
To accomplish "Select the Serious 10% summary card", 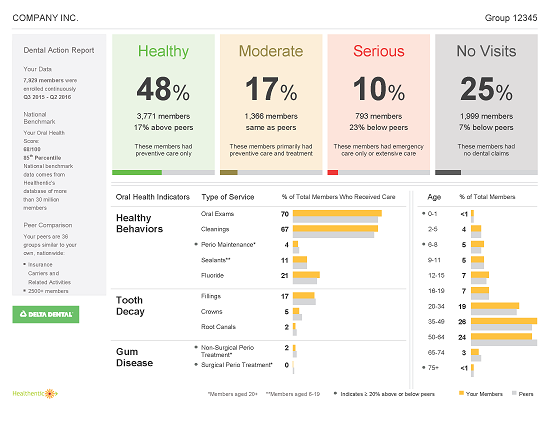I will click(x=379, y=104).
